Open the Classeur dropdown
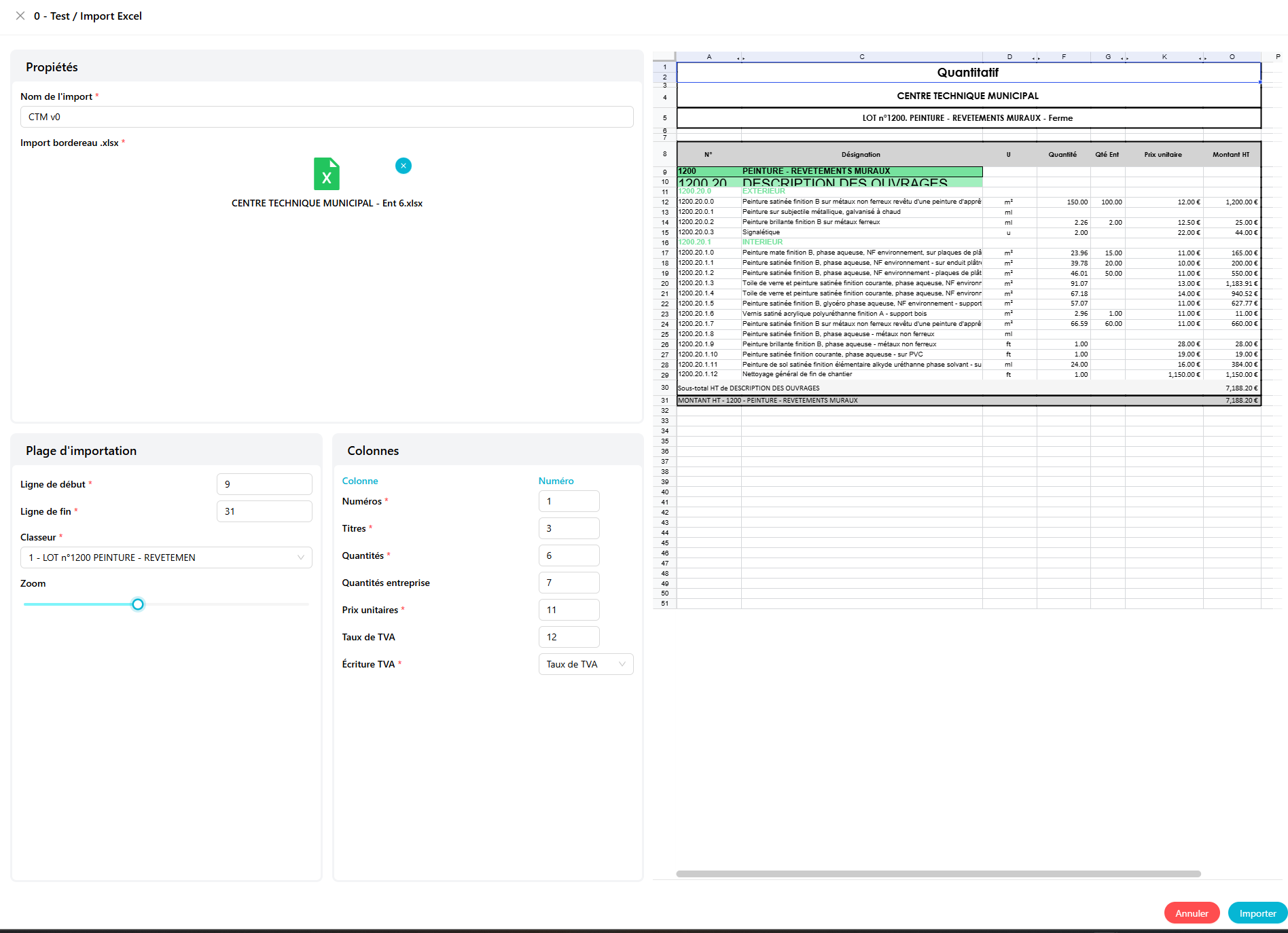 166,557
